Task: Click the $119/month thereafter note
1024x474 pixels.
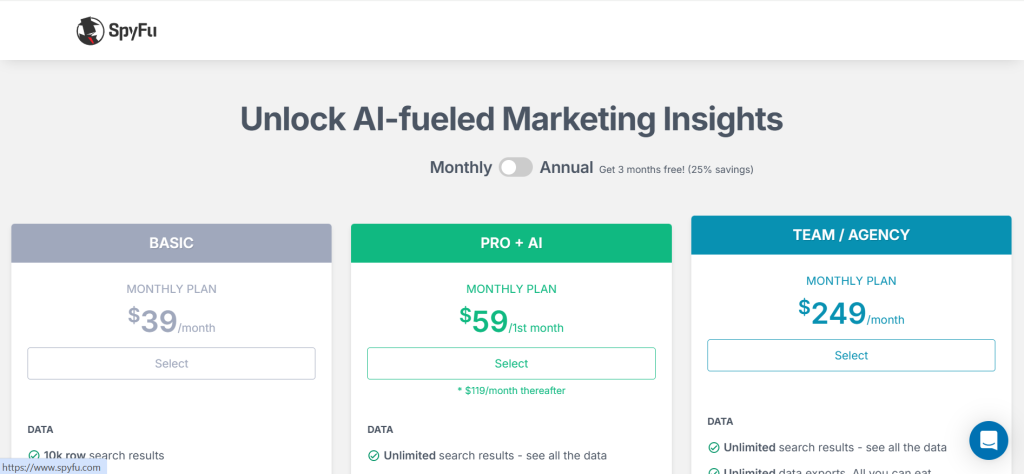Action: click(x=511, y=390)
